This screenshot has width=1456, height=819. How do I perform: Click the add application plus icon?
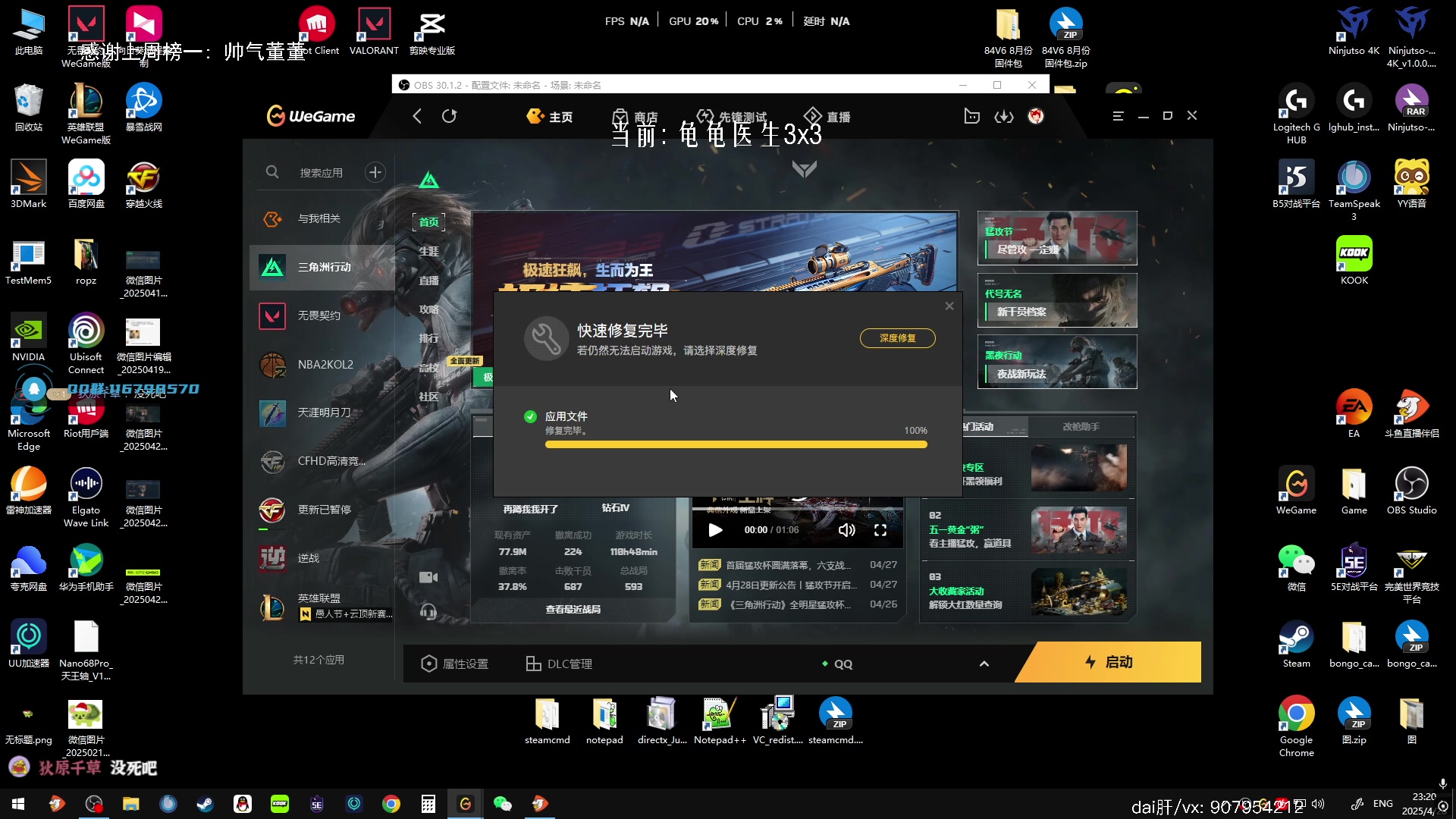coord(375,172)
